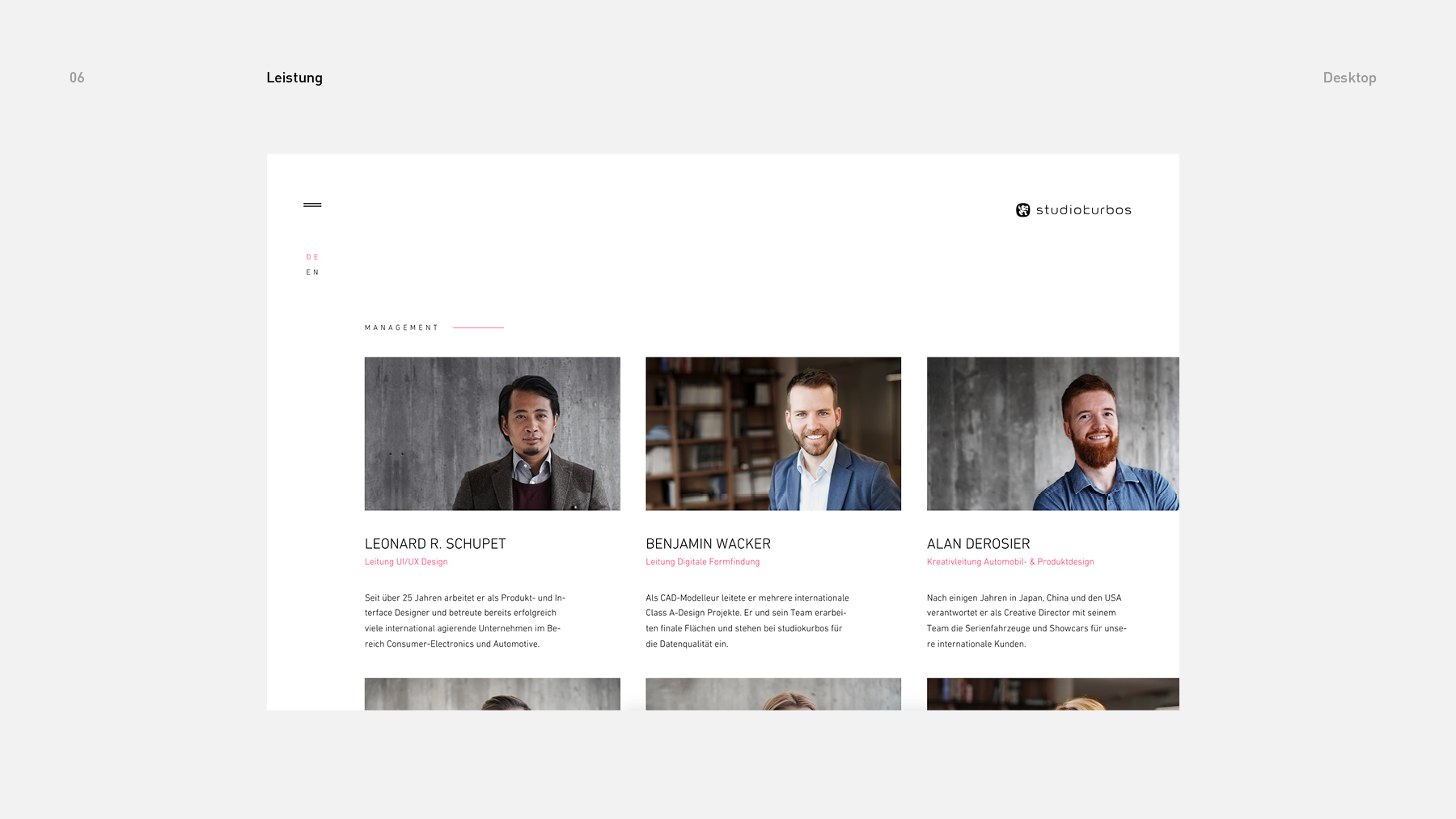The image size is (1456, 819).
Task: Click the studiokurbos logo emblem
Action: click(x=1023, y=210)
